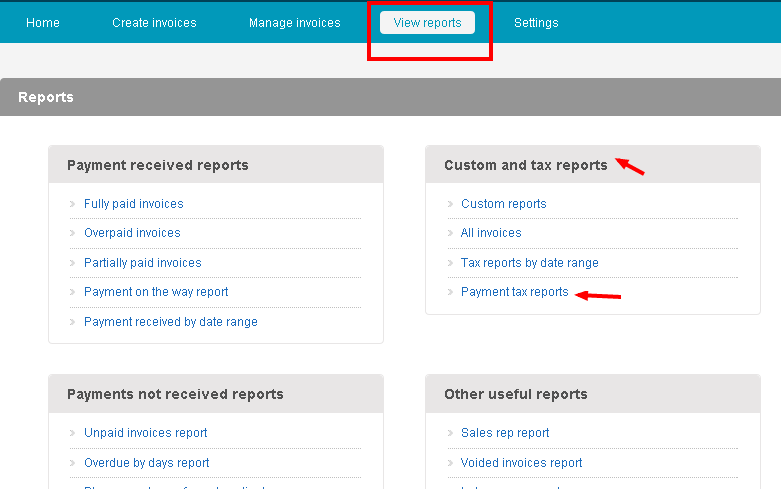The image size is (781, 489).
Task: Click Custom and tax reports heading
Action: [x=525, y=165]
